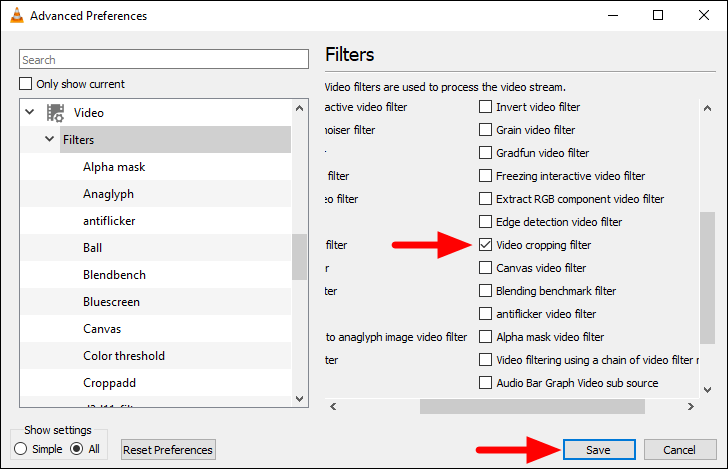Click filters panel vertical scrollbar thumb

click(707, 278)
